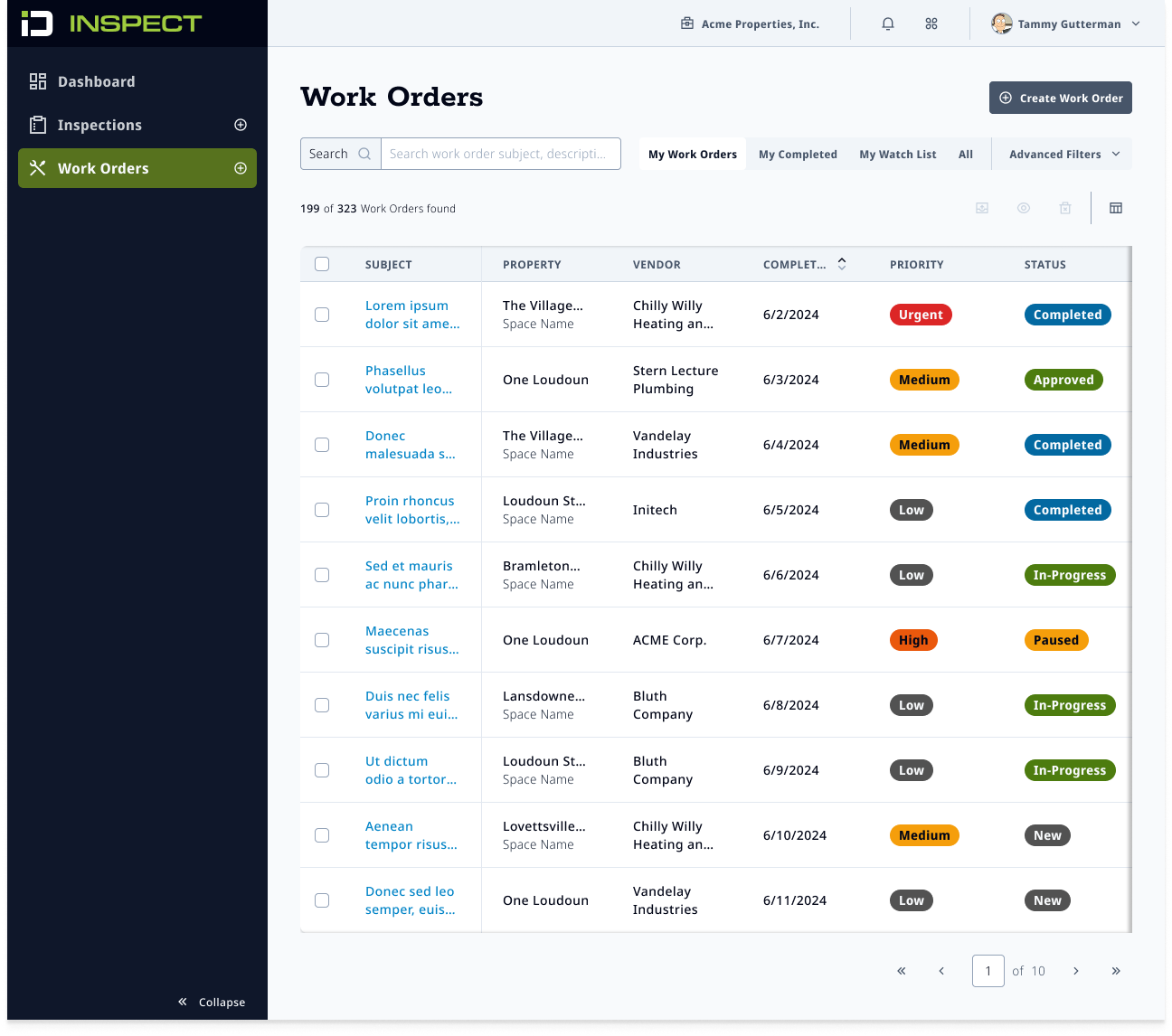Click the magnifier search icon
The width and height of the screenshot is (1172, 1036).
tap(364, 154)
